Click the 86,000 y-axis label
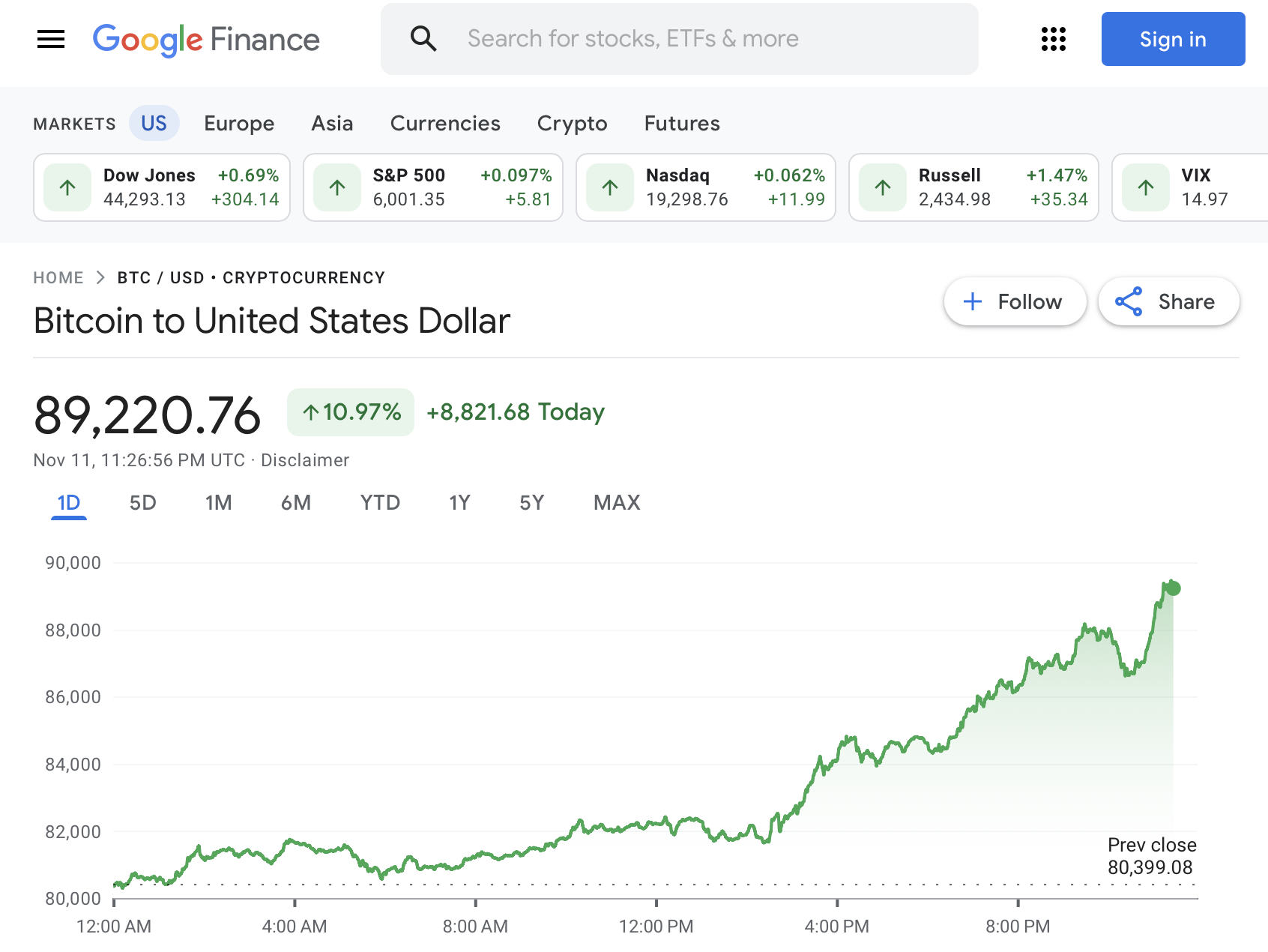 (73, 697)
